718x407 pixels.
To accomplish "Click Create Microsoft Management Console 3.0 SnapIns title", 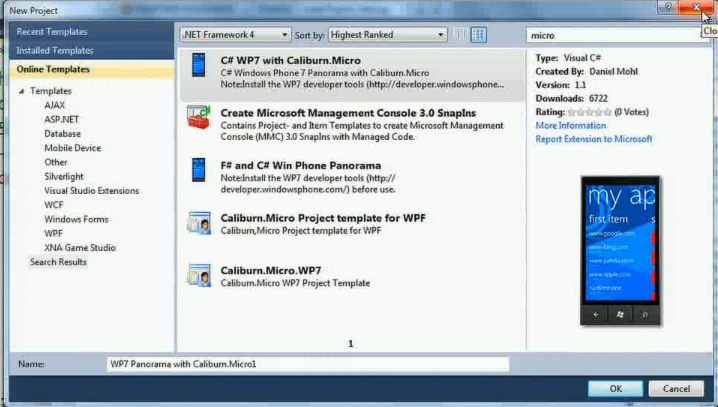I will (x=348, y=113).
